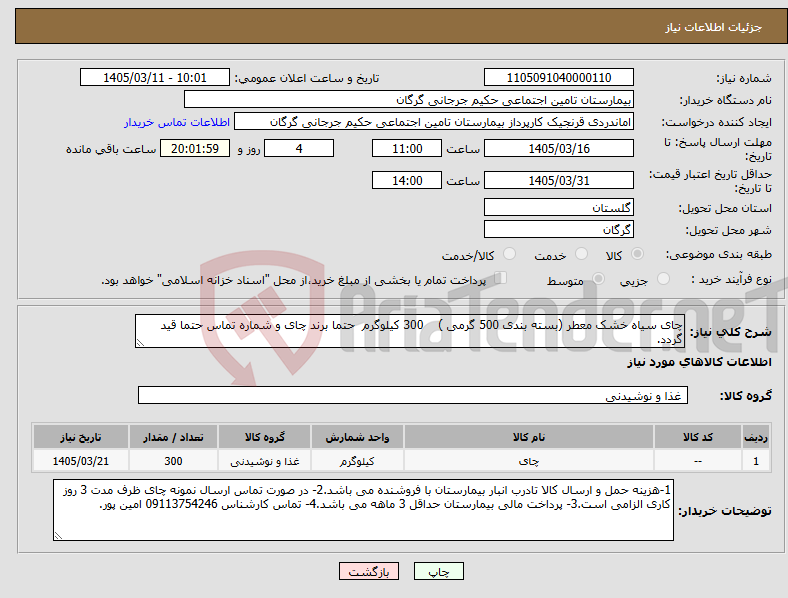Click the delivery city field گرگان

559,229
